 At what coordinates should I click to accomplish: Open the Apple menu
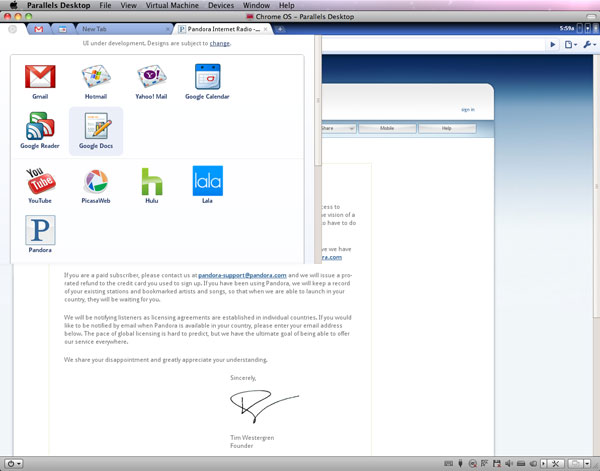click(x=14, y=5)
